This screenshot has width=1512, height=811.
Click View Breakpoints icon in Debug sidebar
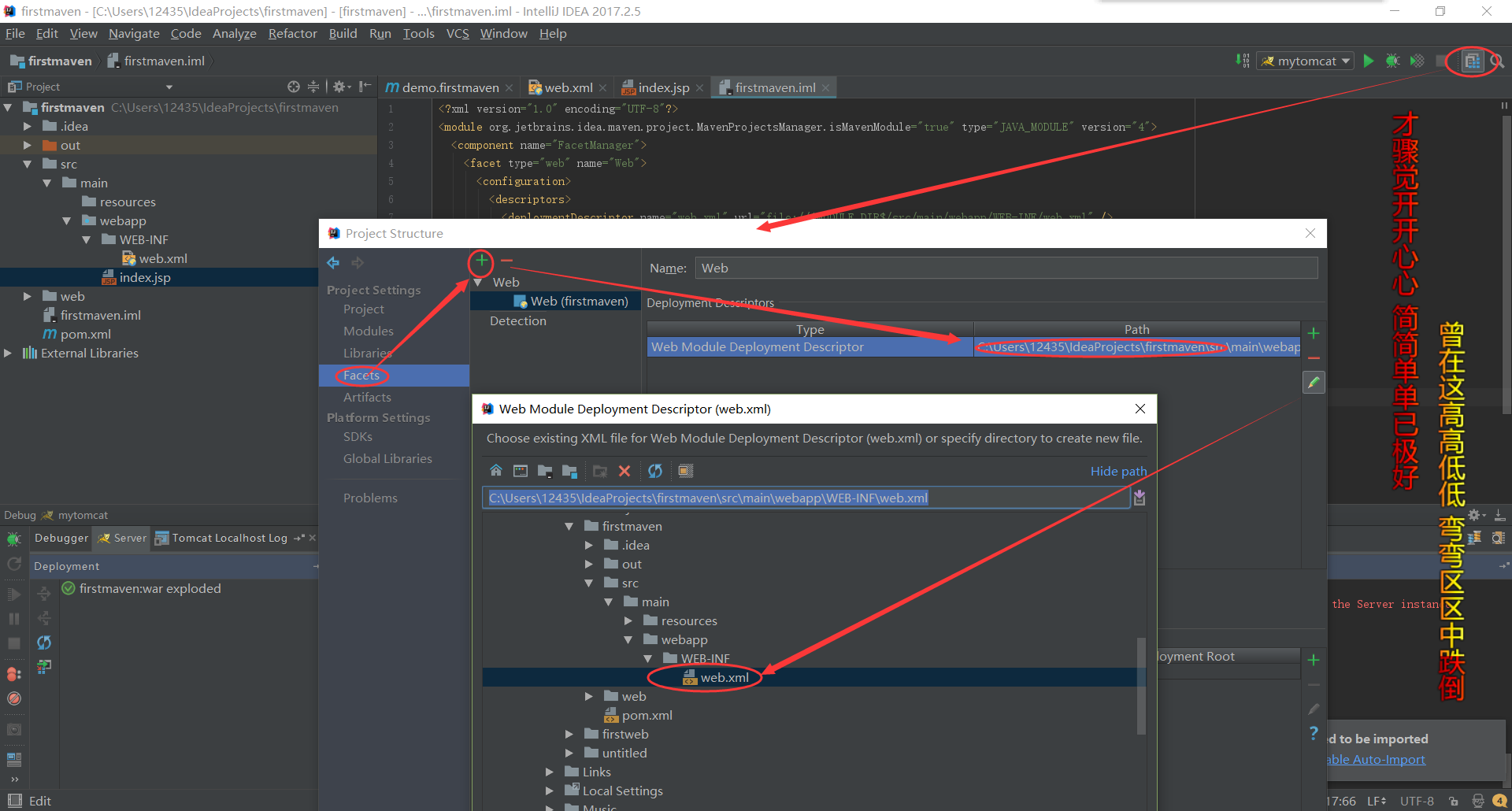[x=13, y=674]
